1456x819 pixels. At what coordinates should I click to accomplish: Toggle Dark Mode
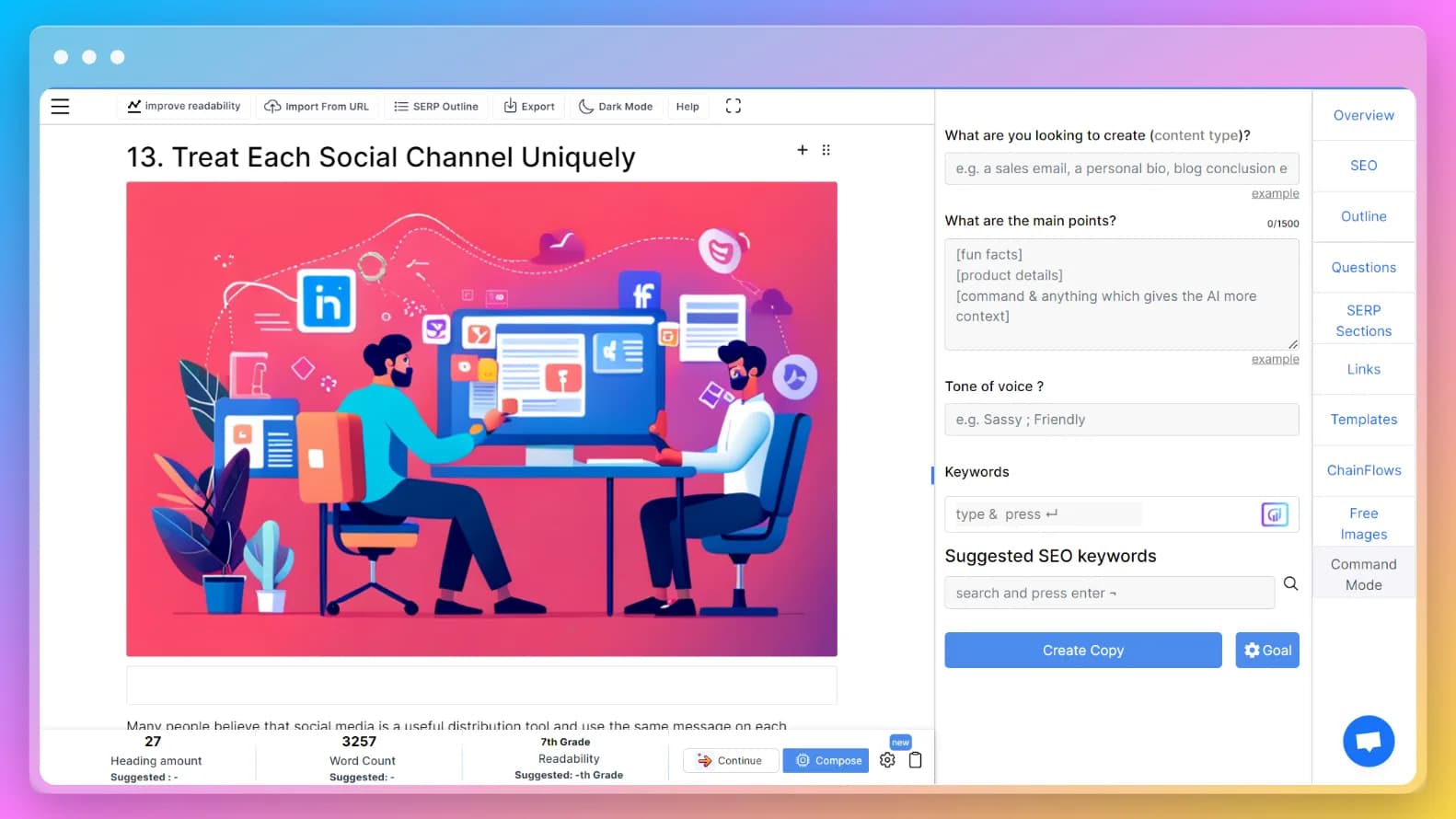click(616, 107)
